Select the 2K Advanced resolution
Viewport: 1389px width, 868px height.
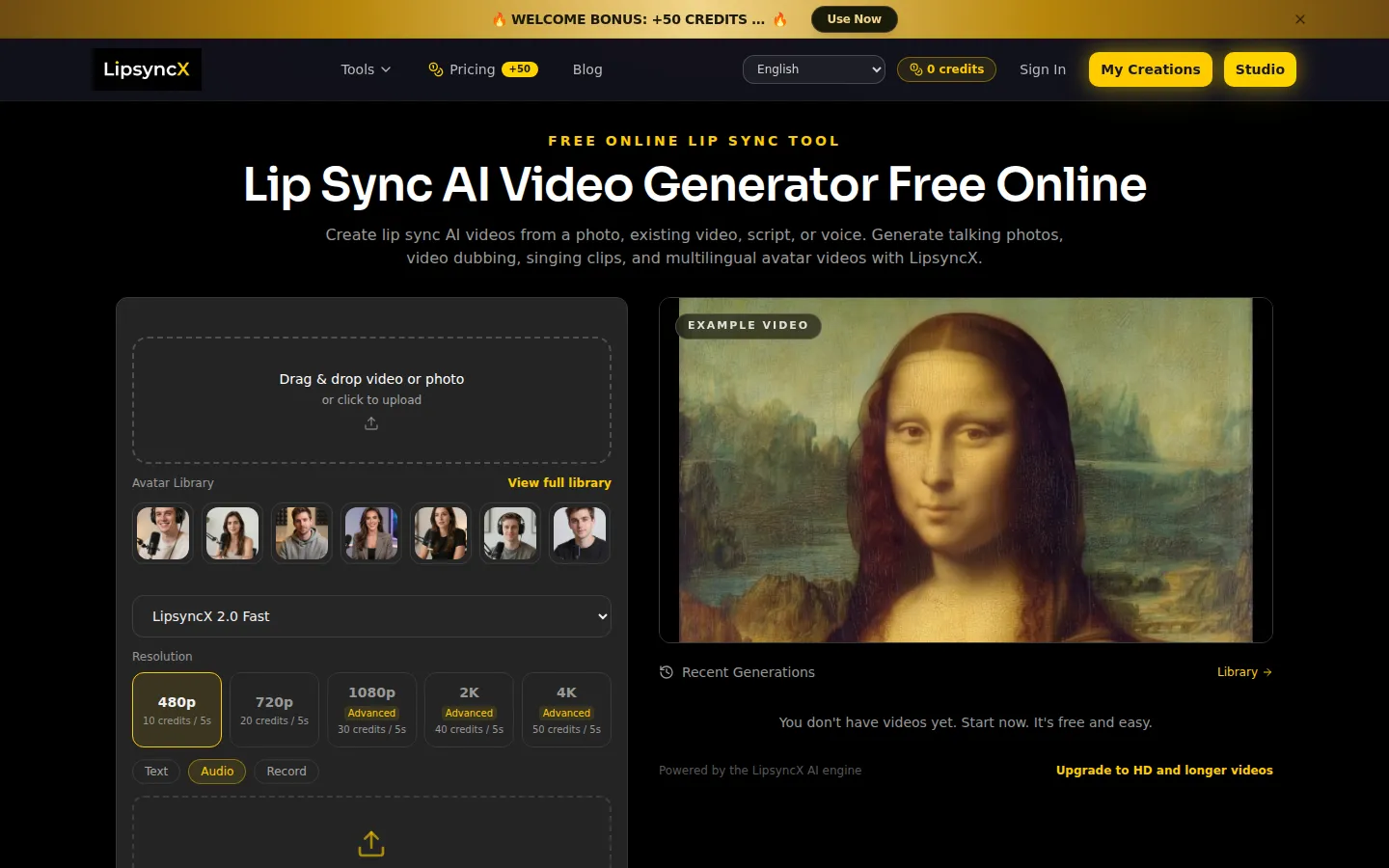tap(469, 710)
